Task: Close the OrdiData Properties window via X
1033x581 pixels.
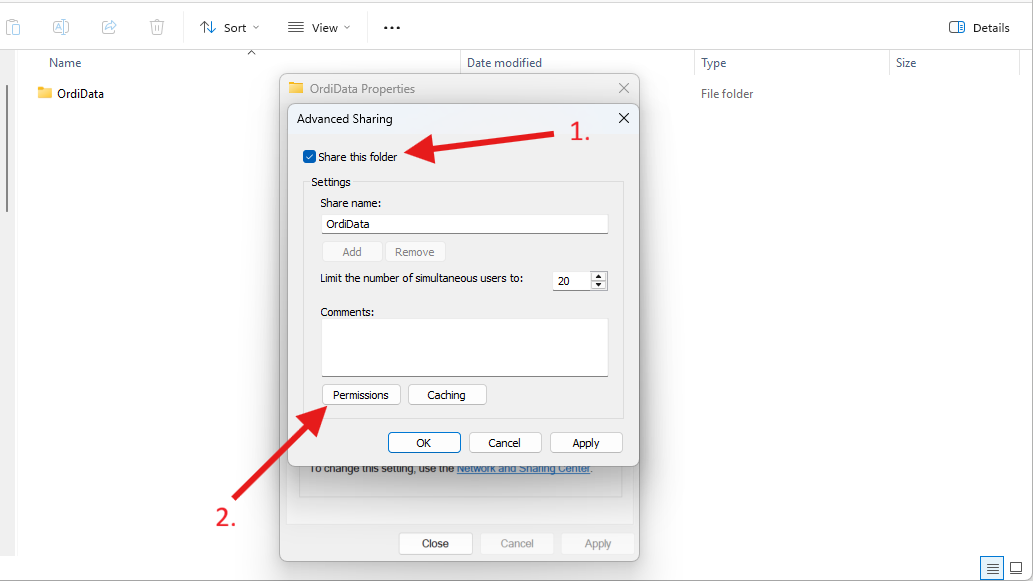Action: (624, 88)
